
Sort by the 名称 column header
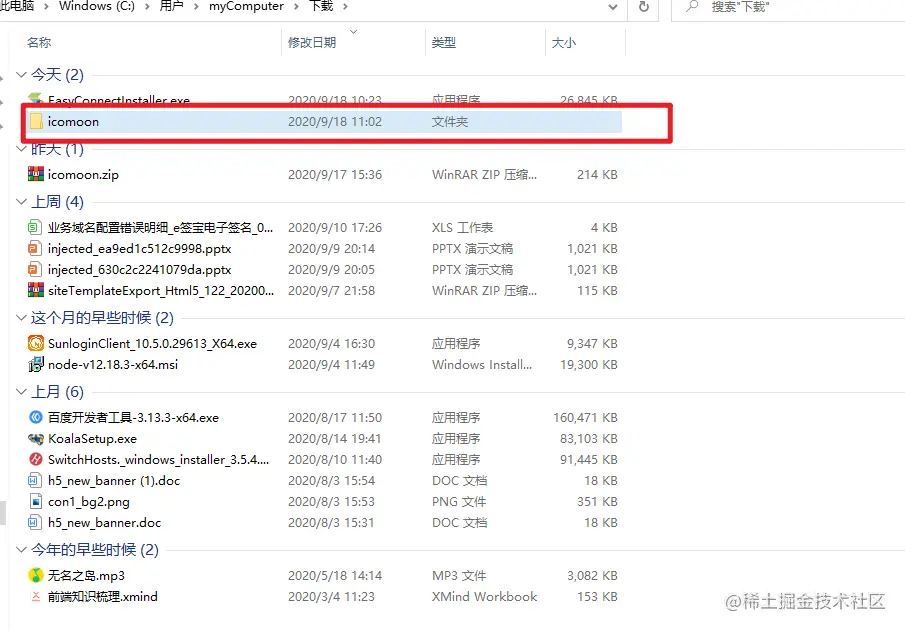tap(39, 42)
